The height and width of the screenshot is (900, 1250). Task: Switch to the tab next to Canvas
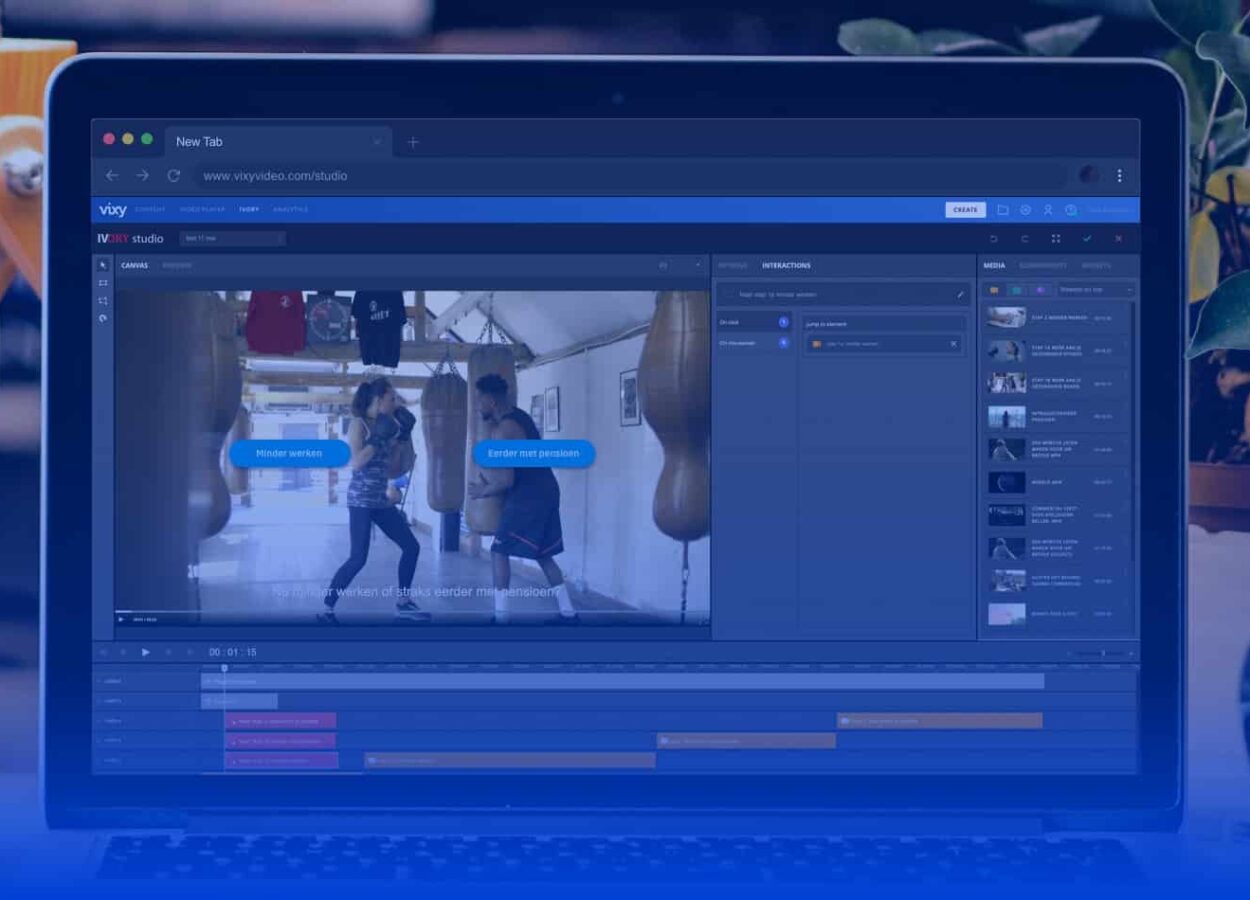177,266
